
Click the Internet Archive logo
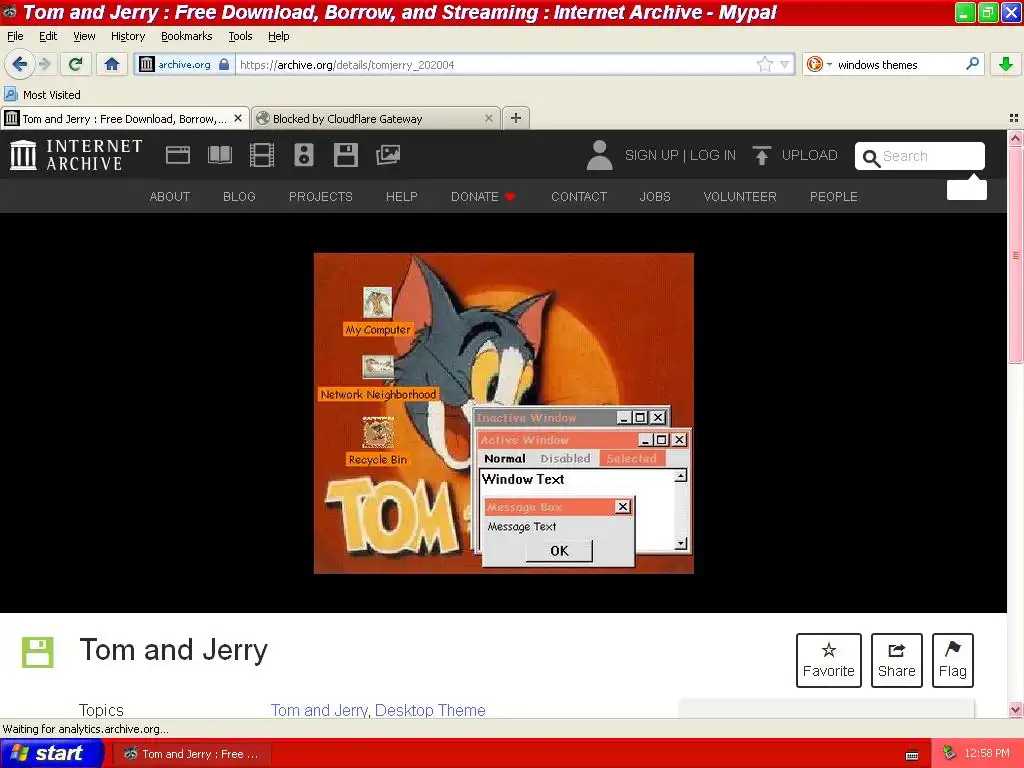[x=76, y=155]
